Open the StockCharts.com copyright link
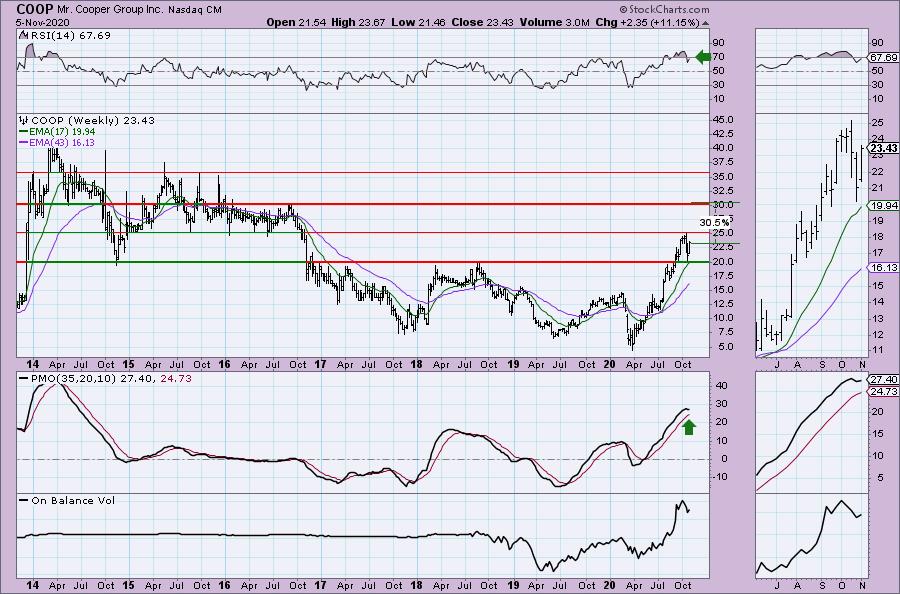The image size is (900, 594). coord(664,9)
